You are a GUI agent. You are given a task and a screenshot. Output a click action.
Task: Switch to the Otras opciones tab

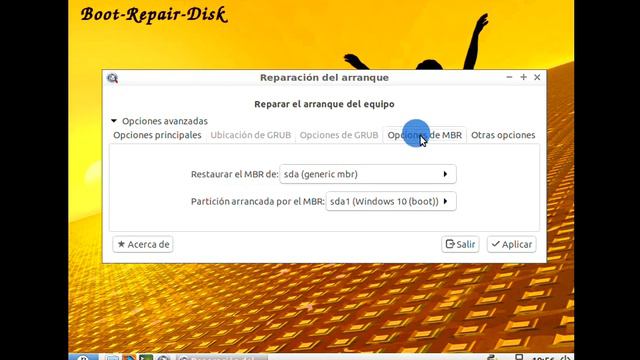pyautogui.click(x=503, y=135)
